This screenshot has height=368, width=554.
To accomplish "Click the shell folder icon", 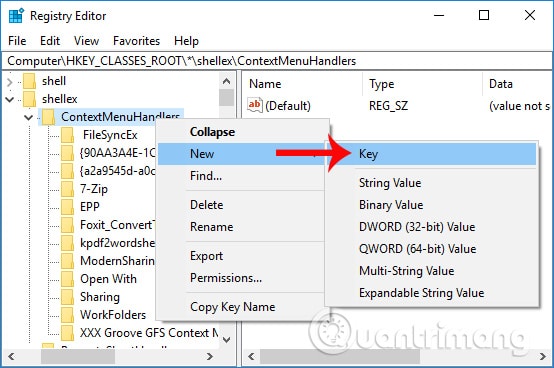I will (x=29, y=81).
